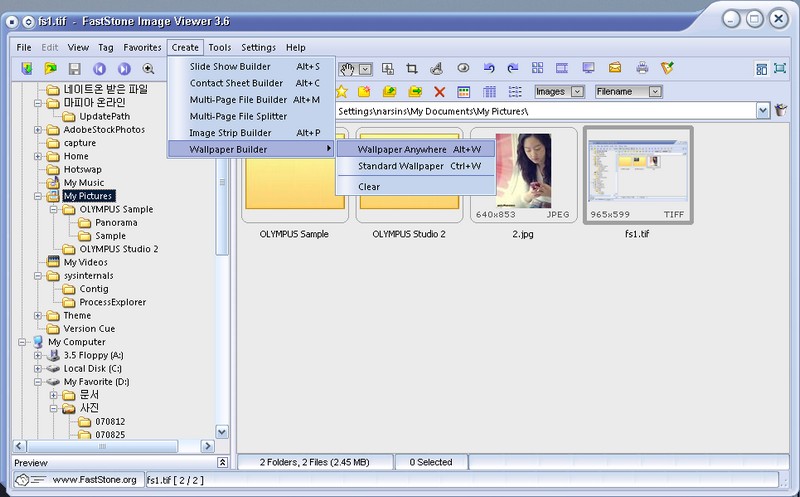The height and width of the screenshot is (497, 800).
Task: Click the compare images grid icon
Action: coord(537,68)
